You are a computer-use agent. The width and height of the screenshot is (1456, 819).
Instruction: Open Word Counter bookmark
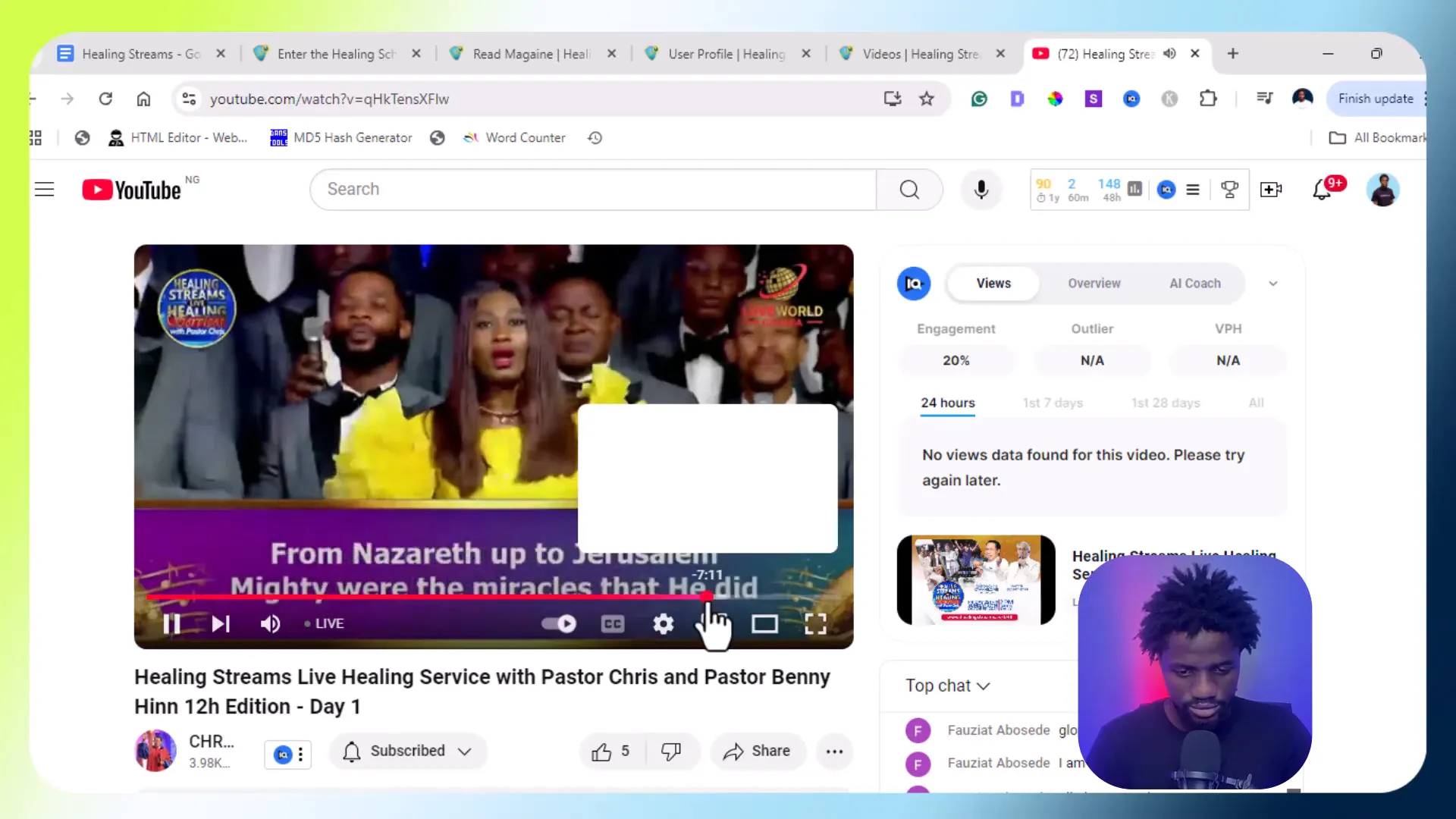514,138
